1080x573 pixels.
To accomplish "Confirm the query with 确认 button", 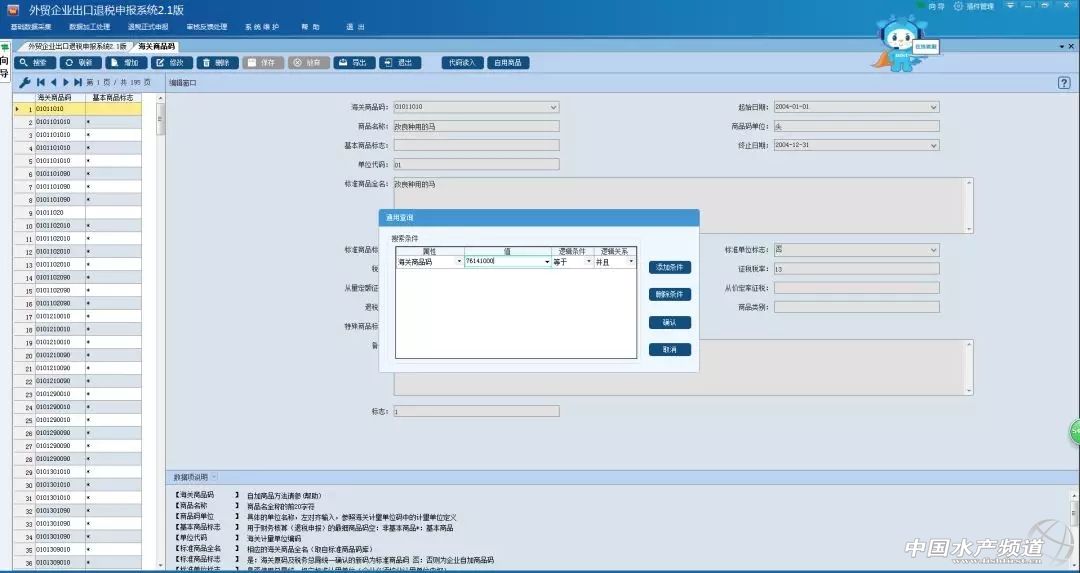I will [669, 322].
